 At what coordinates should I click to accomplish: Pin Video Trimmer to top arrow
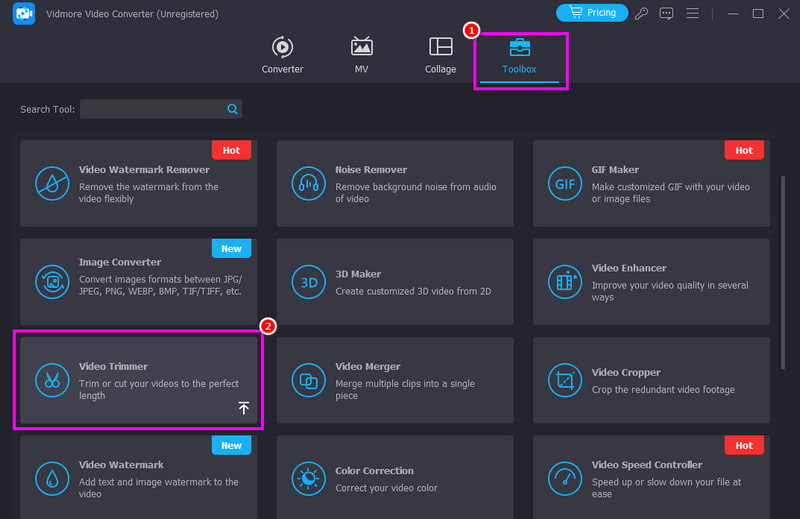pyautogui.click(x=244, y=408)
